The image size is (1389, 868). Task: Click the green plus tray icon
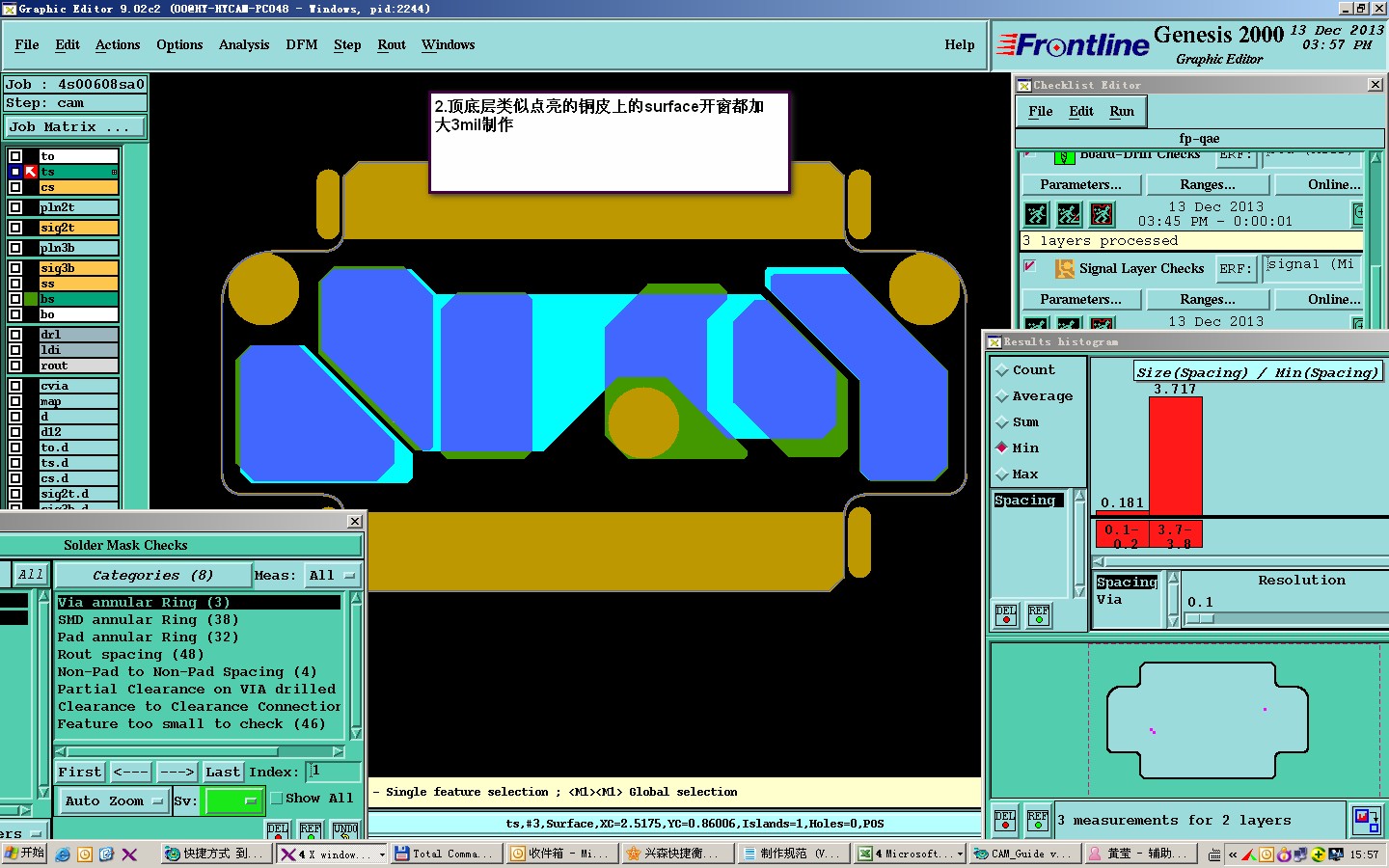click(1319, 854)
